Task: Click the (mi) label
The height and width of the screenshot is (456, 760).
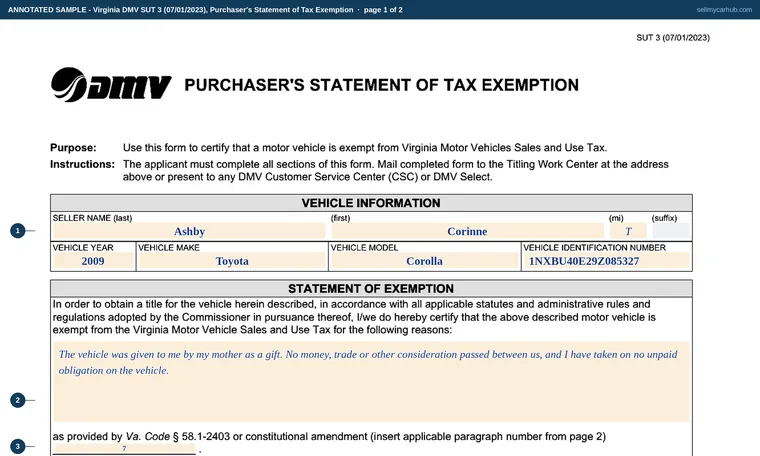Action: [x=616, y=218]
